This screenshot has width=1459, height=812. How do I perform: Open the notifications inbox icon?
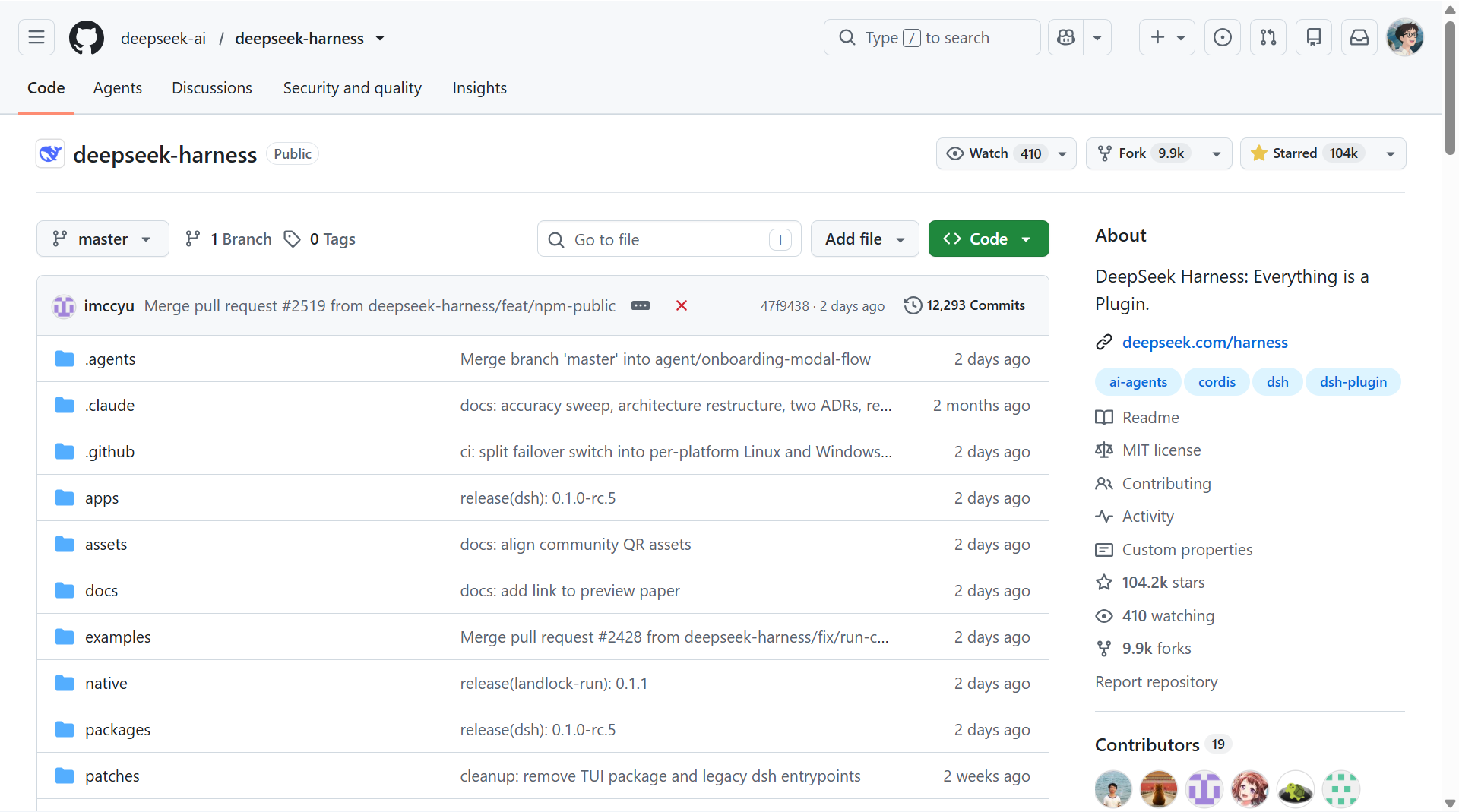tap(1359, 37)
